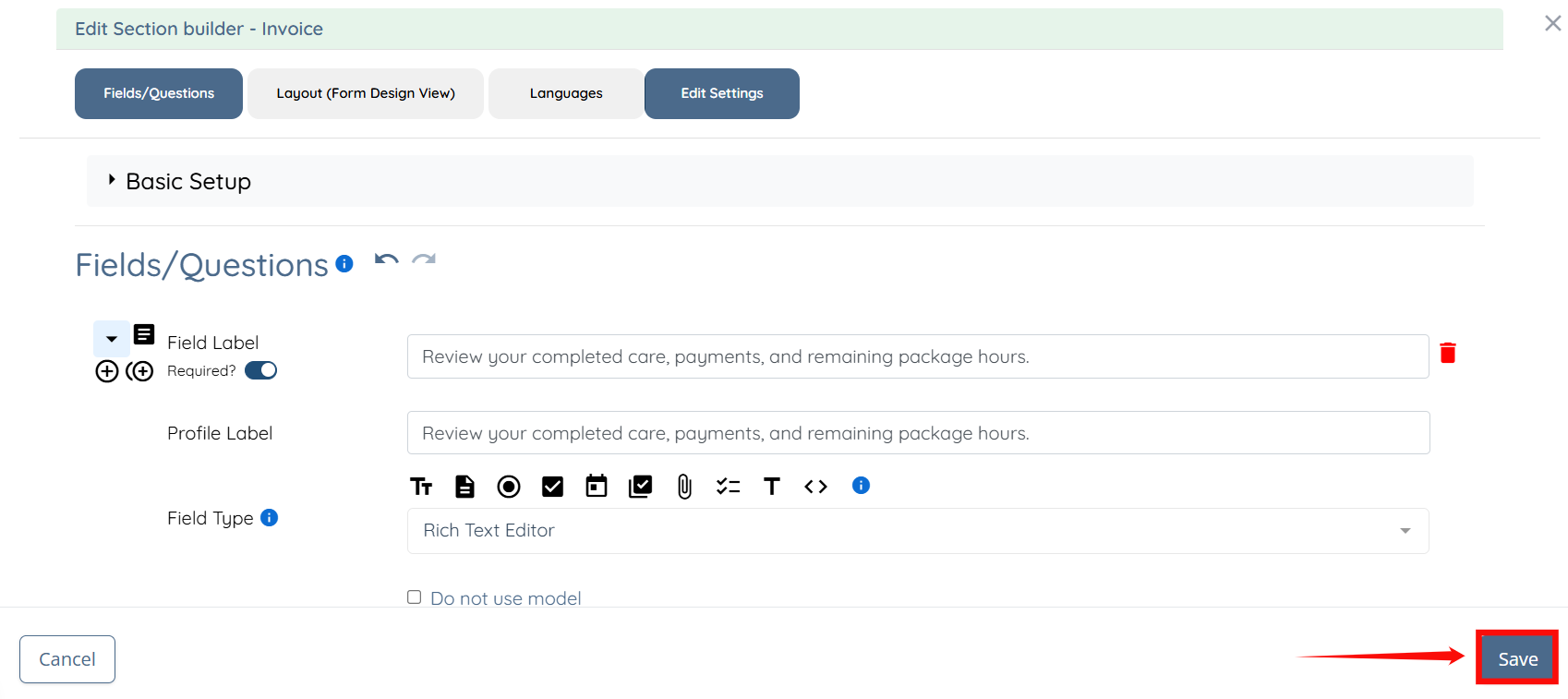Choose the multi-checkbox field type icon
This screenshot has width=1568, height=699.
pos(640,487)
